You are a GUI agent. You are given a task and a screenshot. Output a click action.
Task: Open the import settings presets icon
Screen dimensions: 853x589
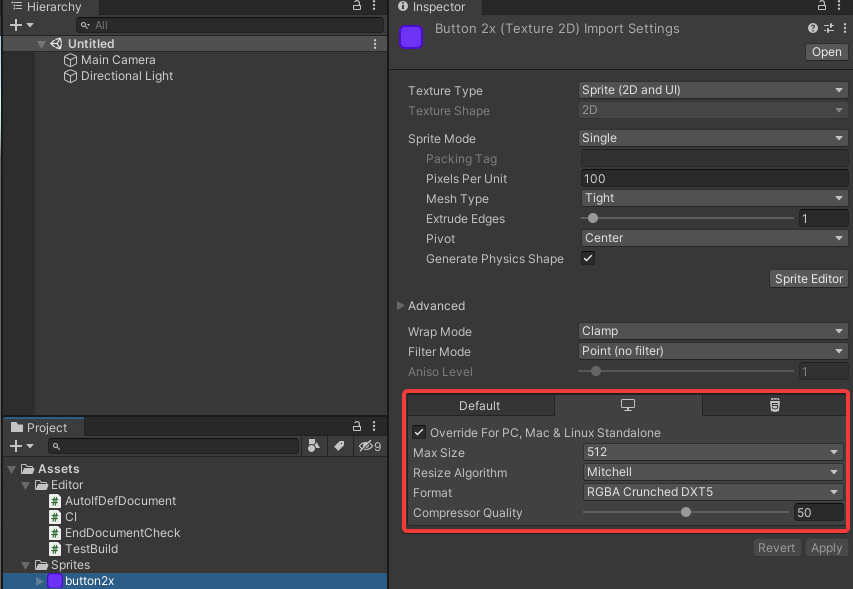tap(828, 29)
